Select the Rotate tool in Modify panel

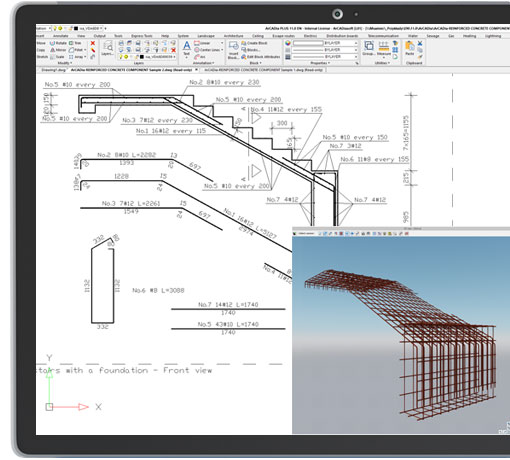tap(58, 43)
